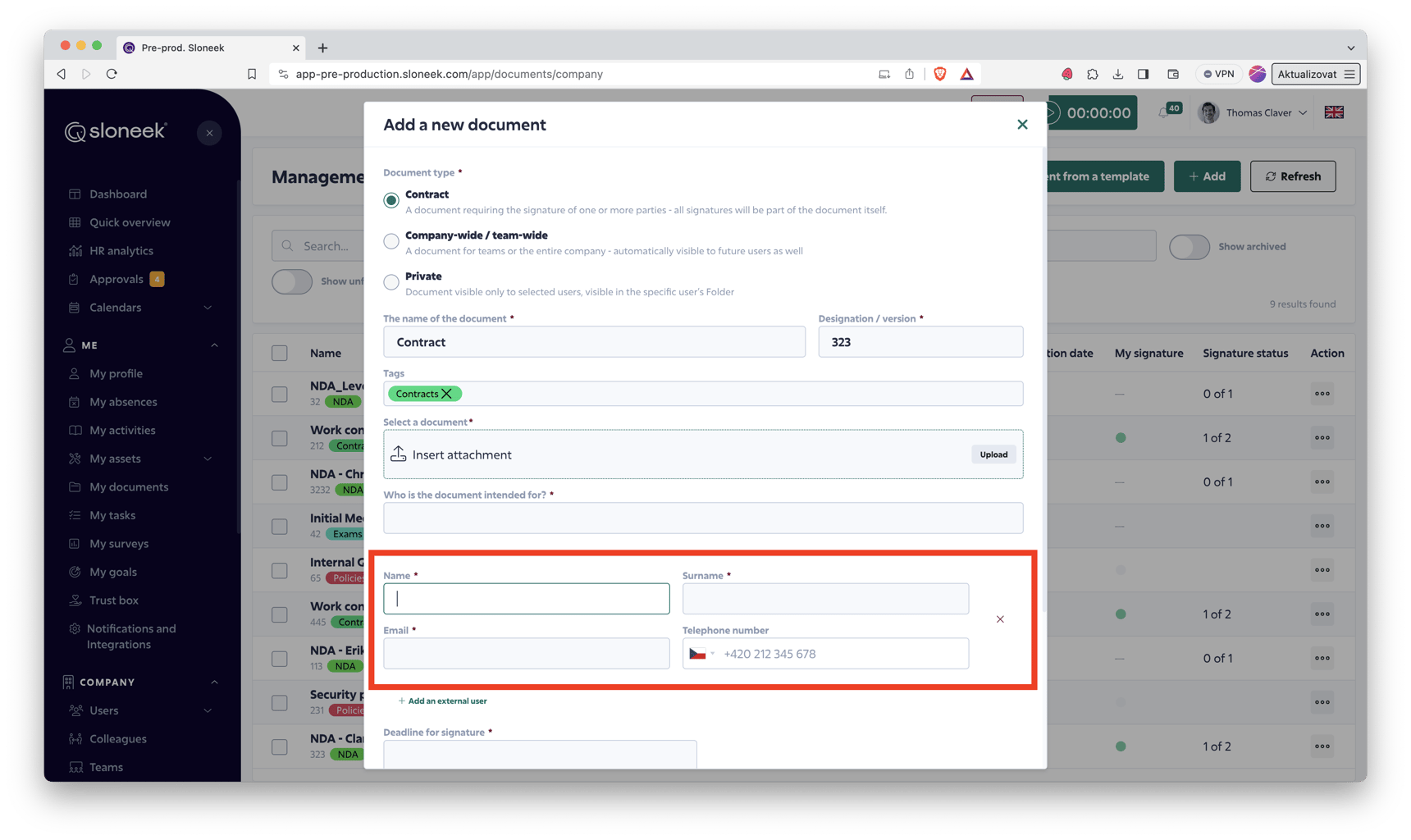Image resolution: width=1411 pixels, height=840 pixels.
Task: Remove the Contracts tag with its X icon
Action: (447, 394)
